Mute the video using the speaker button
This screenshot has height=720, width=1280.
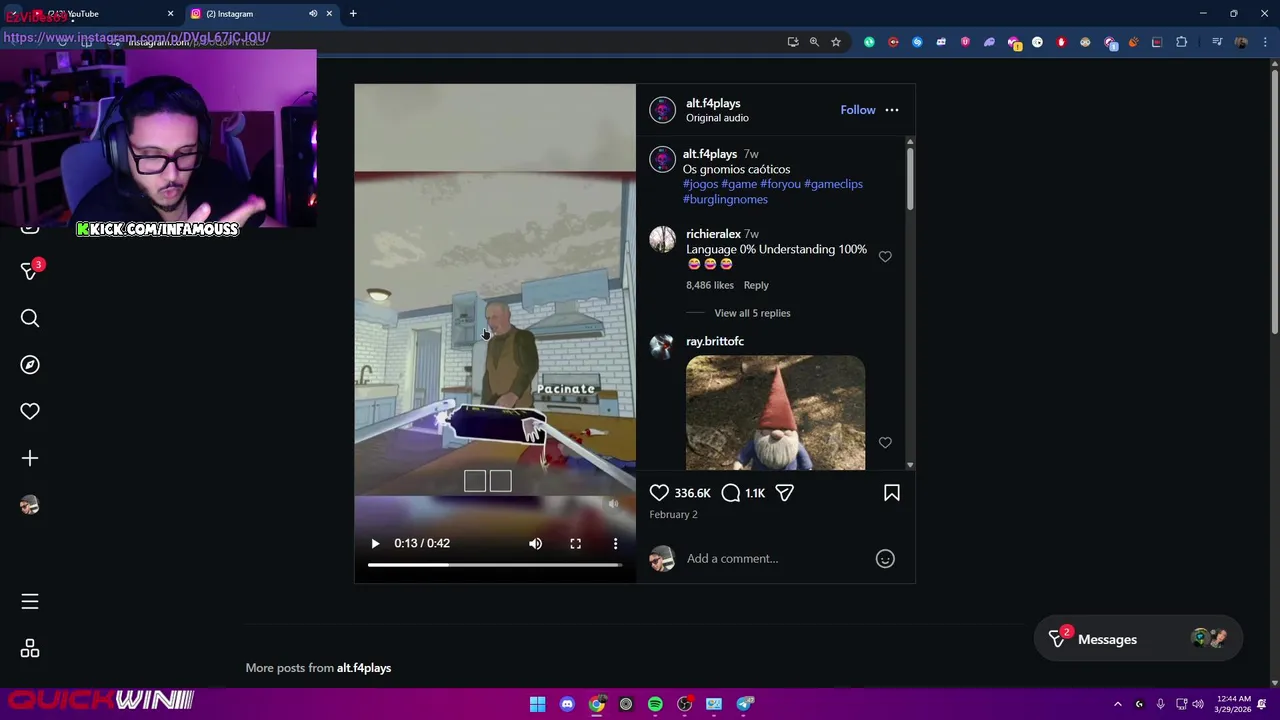[535, 543]
